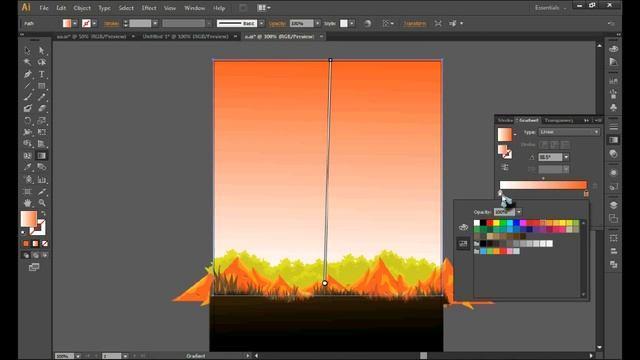Viewport: 640px width, 360px height.
Task: Open stroke color dropdown in control bar
Action: pyautogui.click(x=95, y=24)
